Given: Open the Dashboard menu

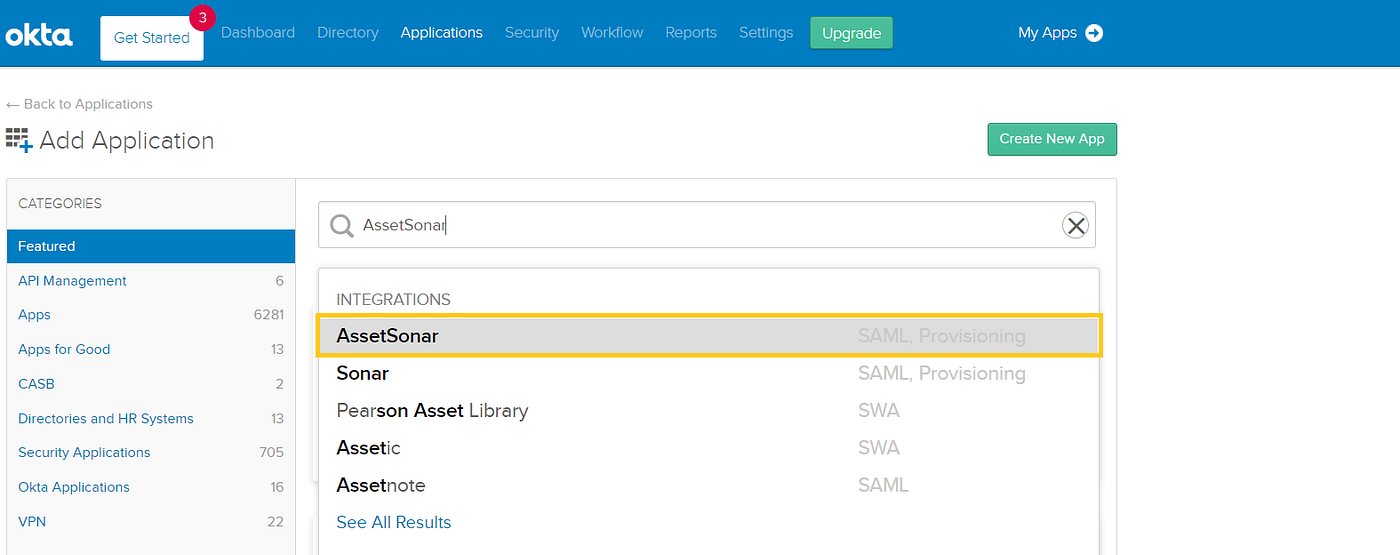Looking at the screenshot, I should coord(258,33).
